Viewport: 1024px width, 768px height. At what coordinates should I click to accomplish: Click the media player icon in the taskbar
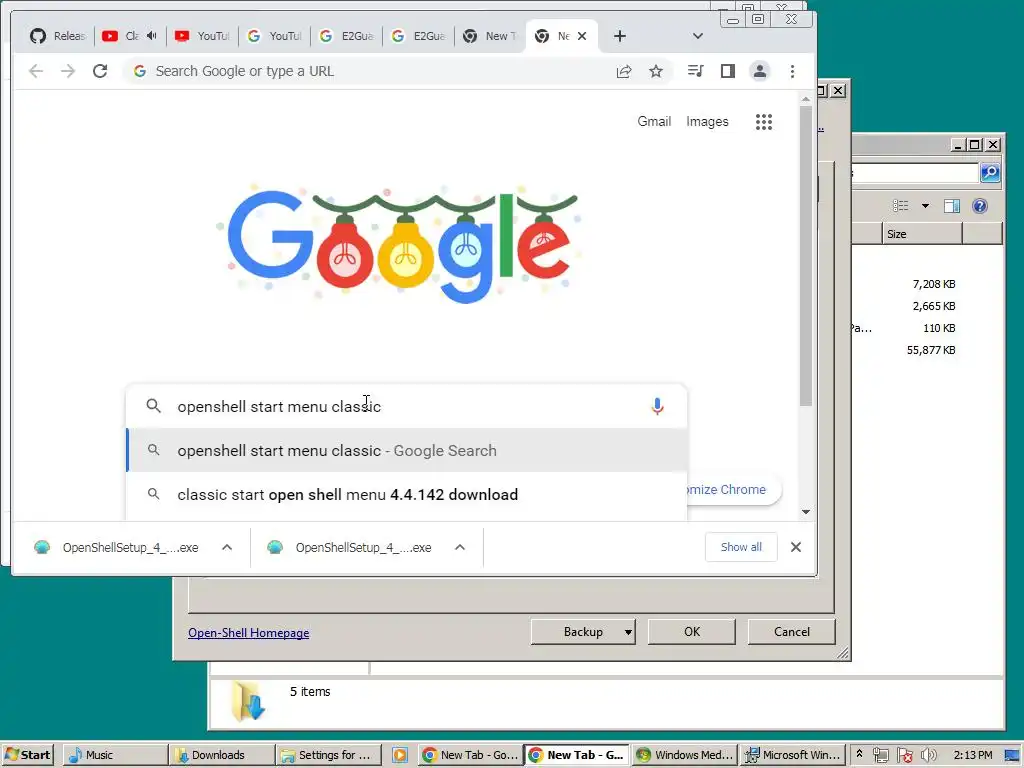click(x=400, y=755)
